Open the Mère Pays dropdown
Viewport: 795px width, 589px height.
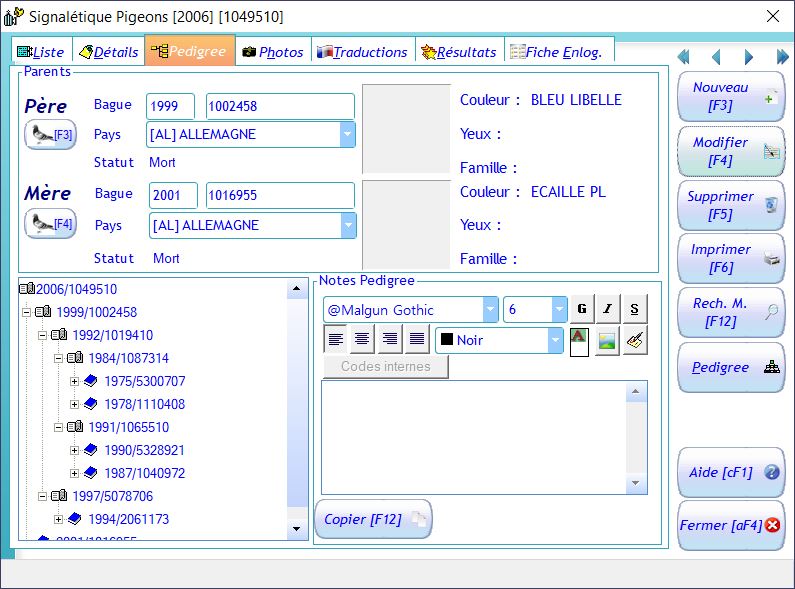click(348, 225)
